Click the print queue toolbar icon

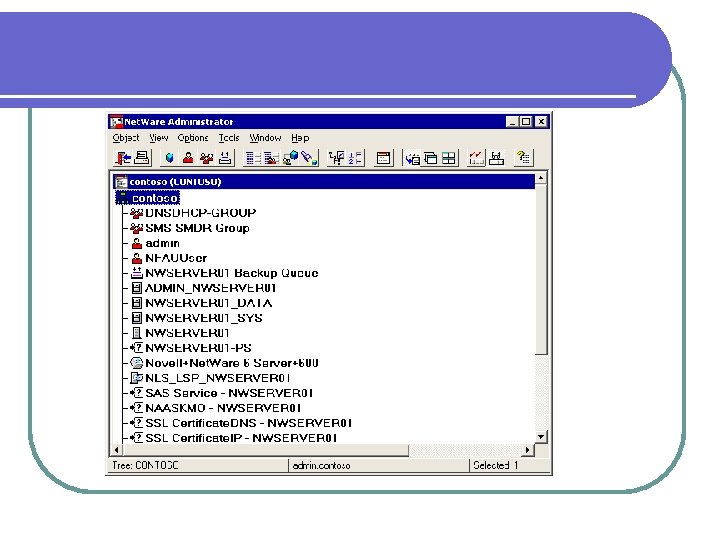click(x=225, y=158)
